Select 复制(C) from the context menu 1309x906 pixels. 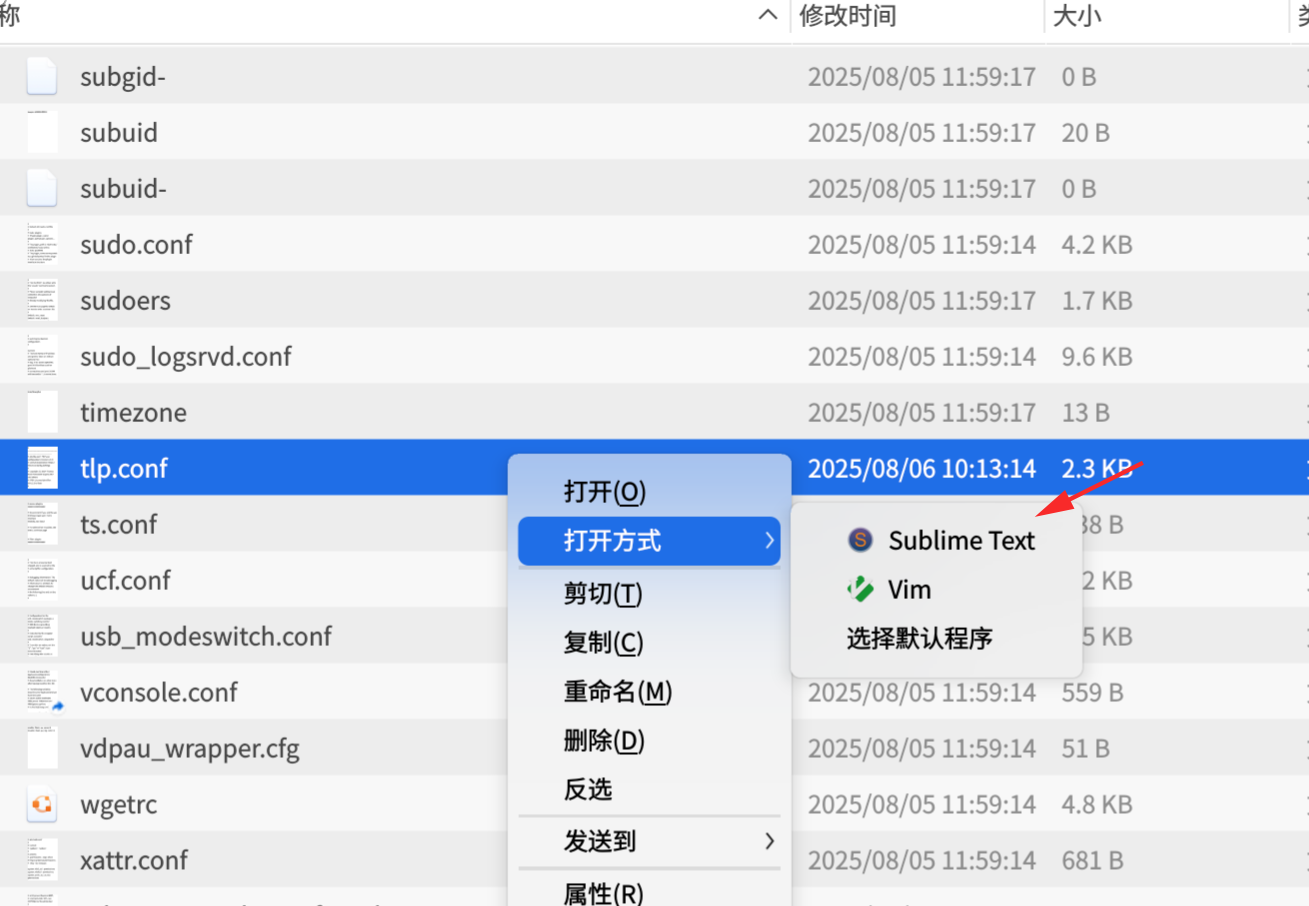(603, 642)
